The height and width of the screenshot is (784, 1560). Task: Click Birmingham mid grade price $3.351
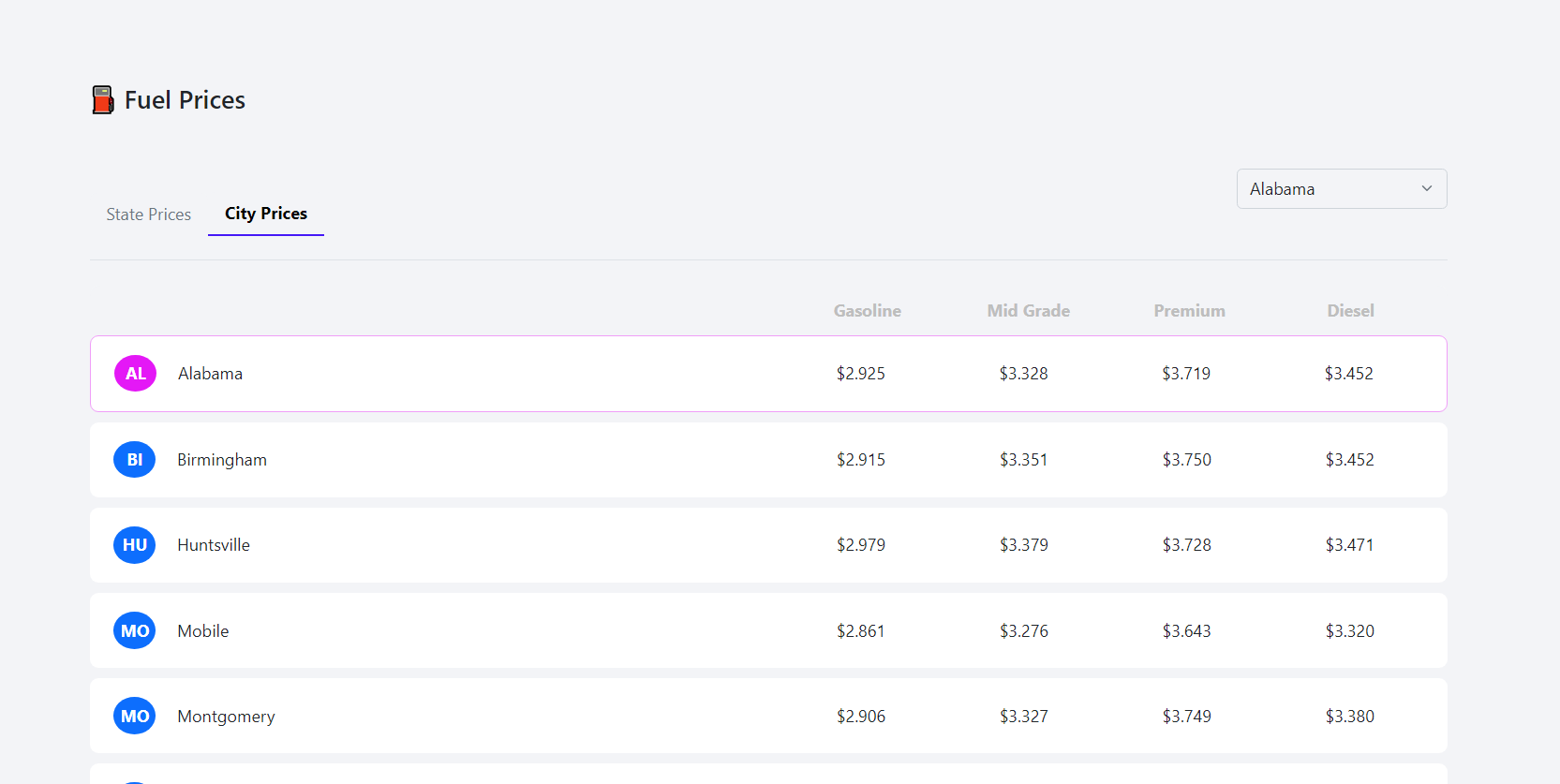point(1024,460)
